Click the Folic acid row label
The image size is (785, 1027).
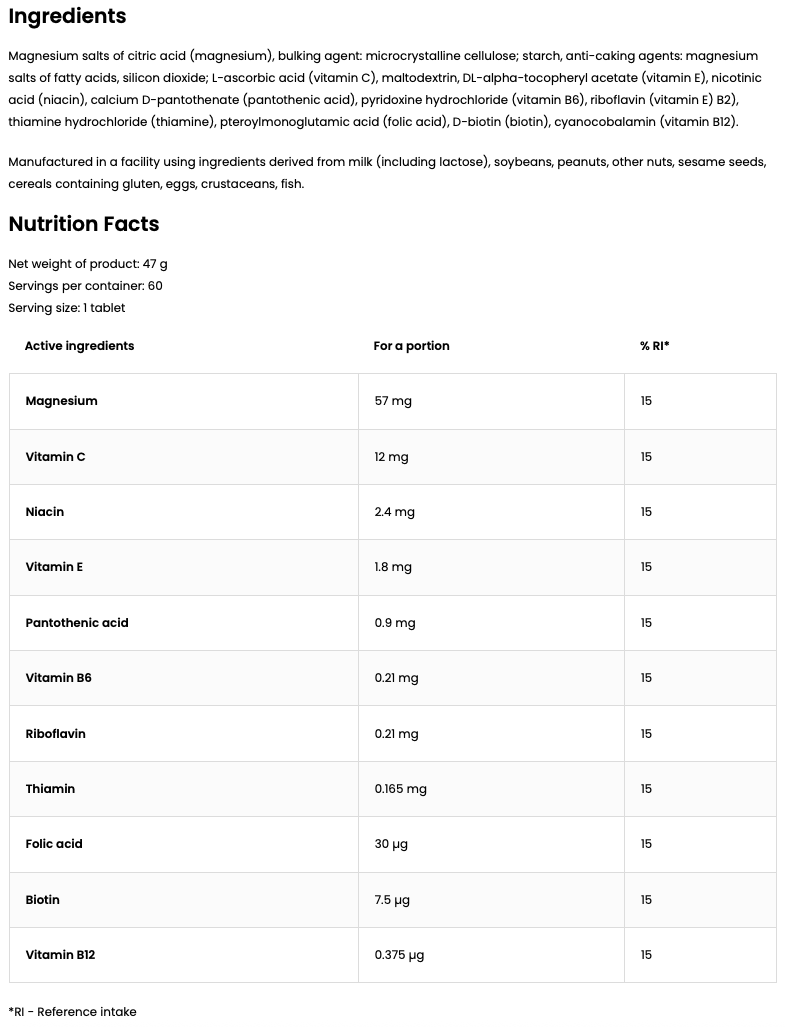tap(54, 844)
